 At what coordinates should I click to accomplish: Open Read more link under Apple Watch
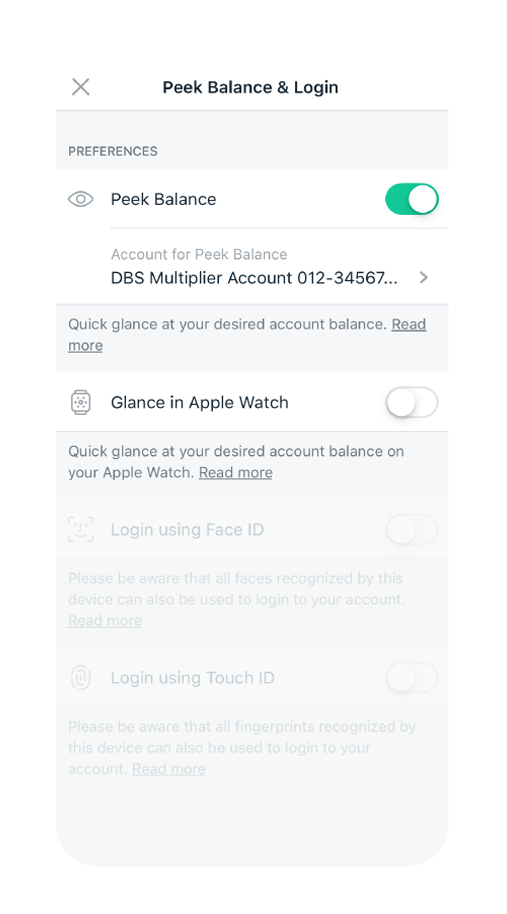(235, 472)
